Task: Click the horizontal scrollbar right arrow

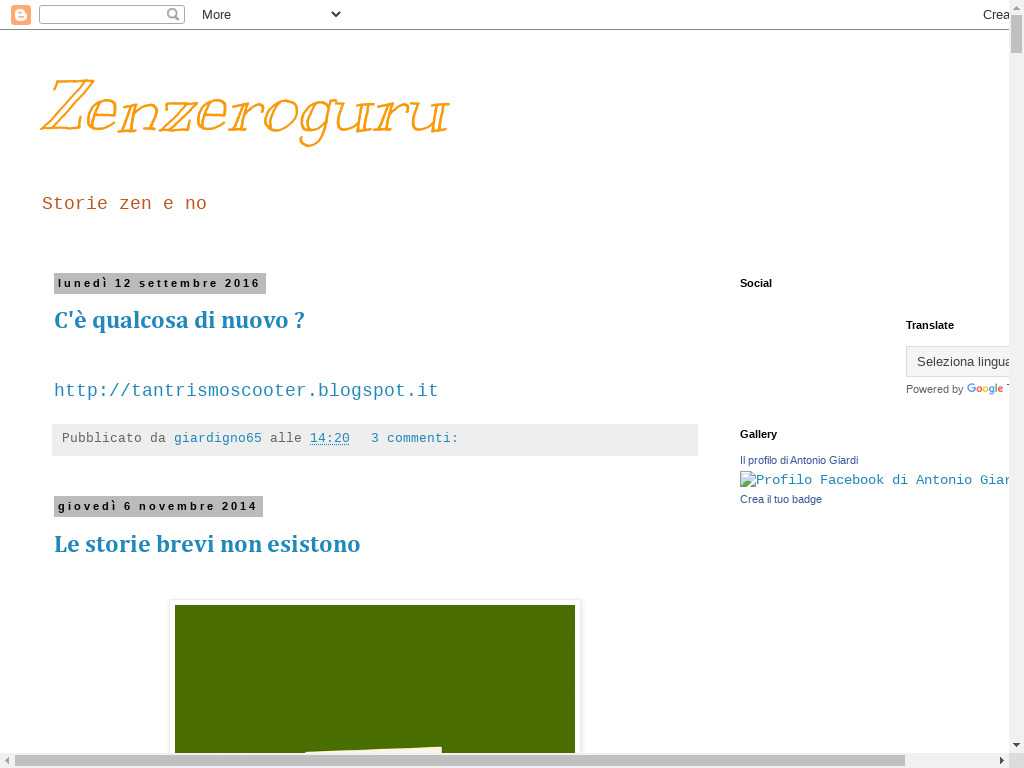Action: point(1002,760)
